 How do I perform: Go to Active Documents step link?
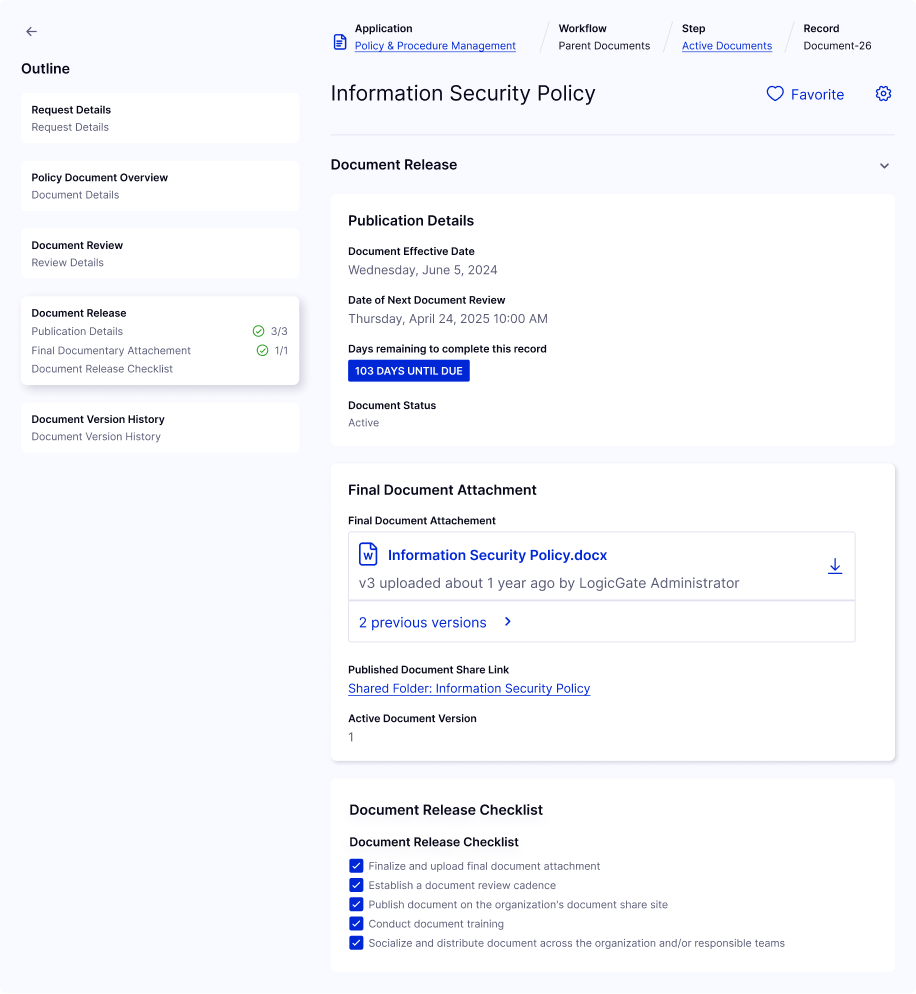726,46
